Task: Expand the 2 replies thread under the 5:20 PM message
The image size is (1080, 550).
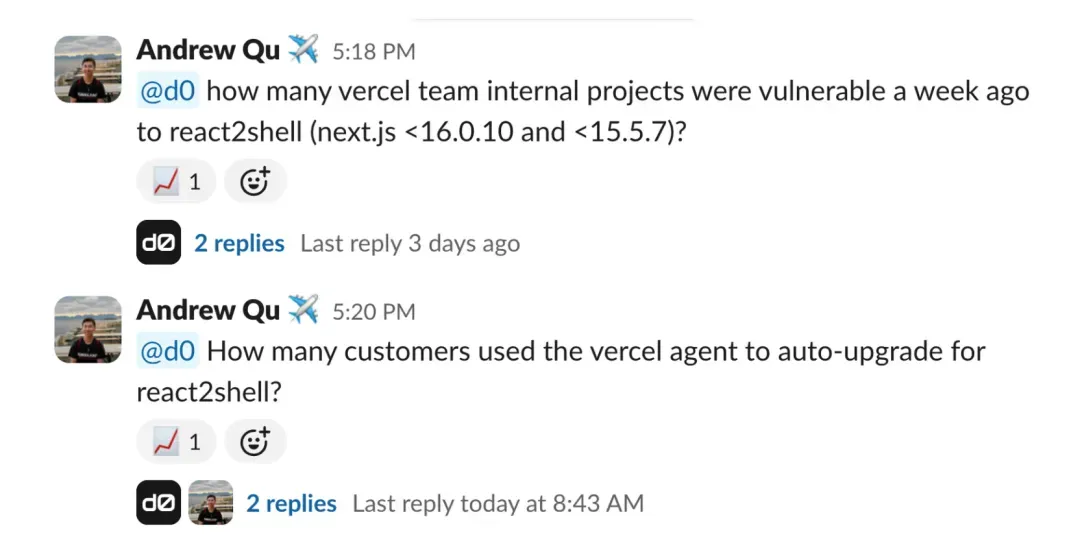Action: coord(291,503)
